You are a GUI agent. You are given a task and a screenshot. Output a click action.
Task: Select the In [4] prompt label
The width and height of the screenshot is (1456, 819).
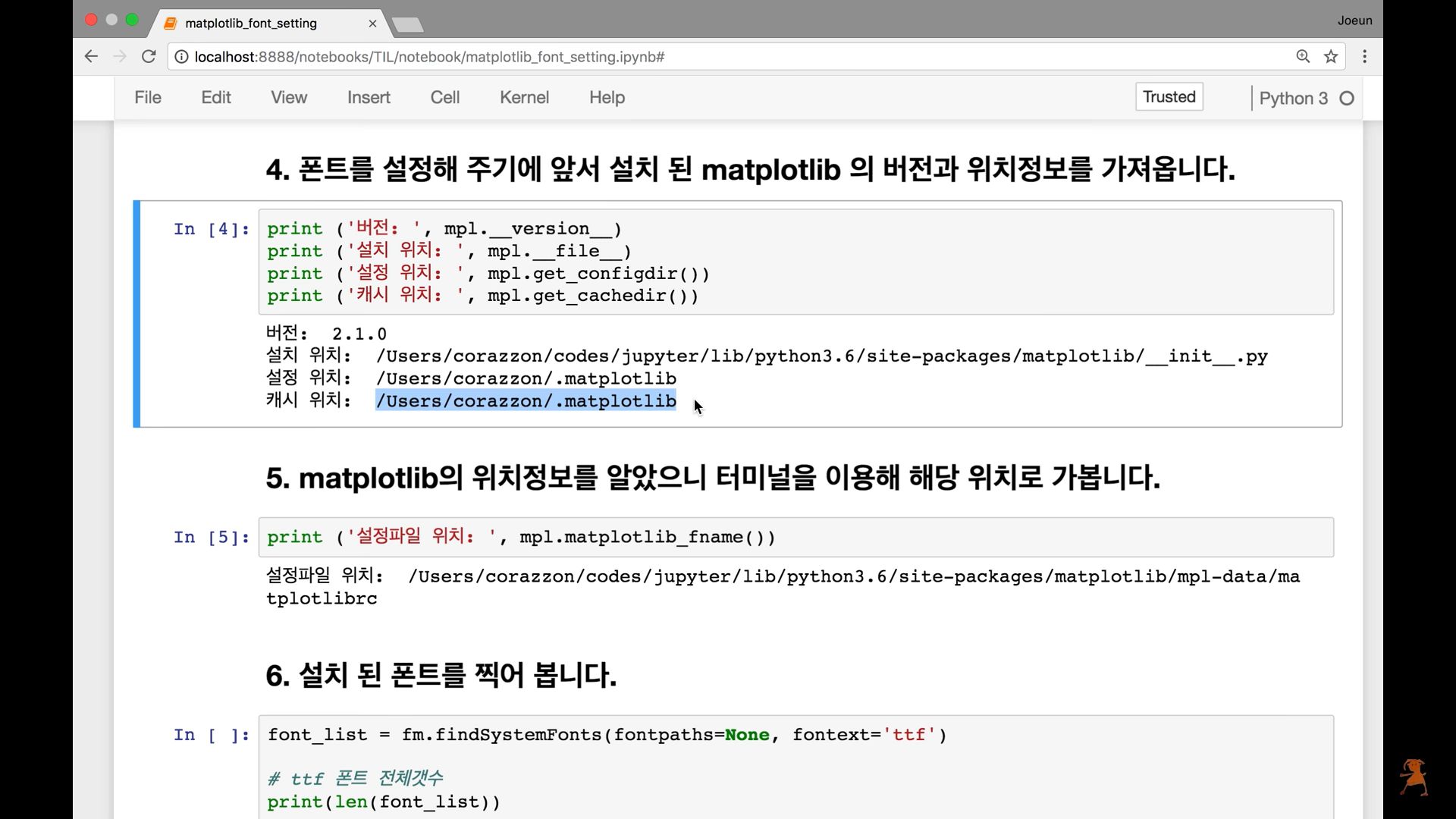coord(211,229)
